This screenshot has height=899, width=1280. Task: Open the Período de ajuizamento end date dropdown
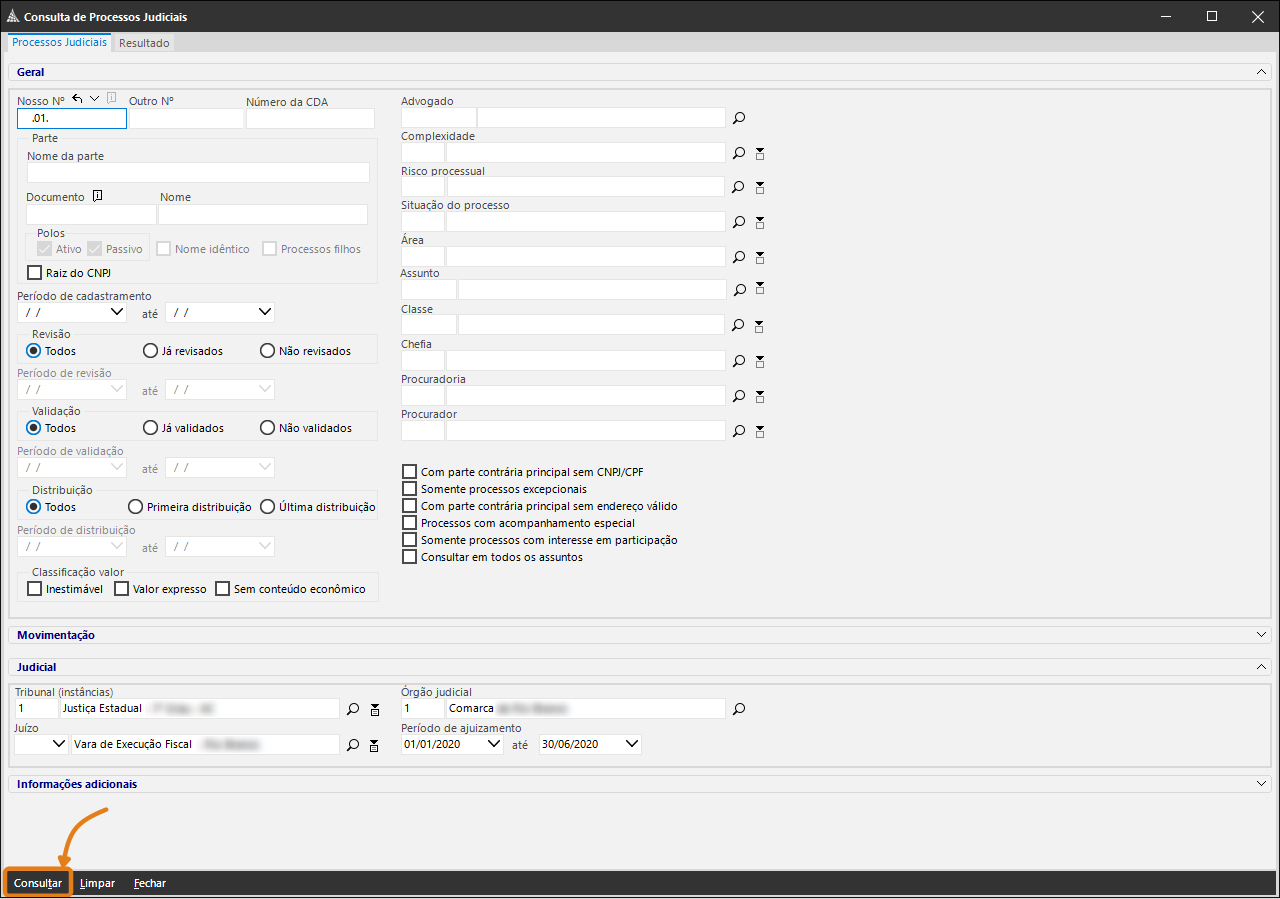[x=631, y=744]
